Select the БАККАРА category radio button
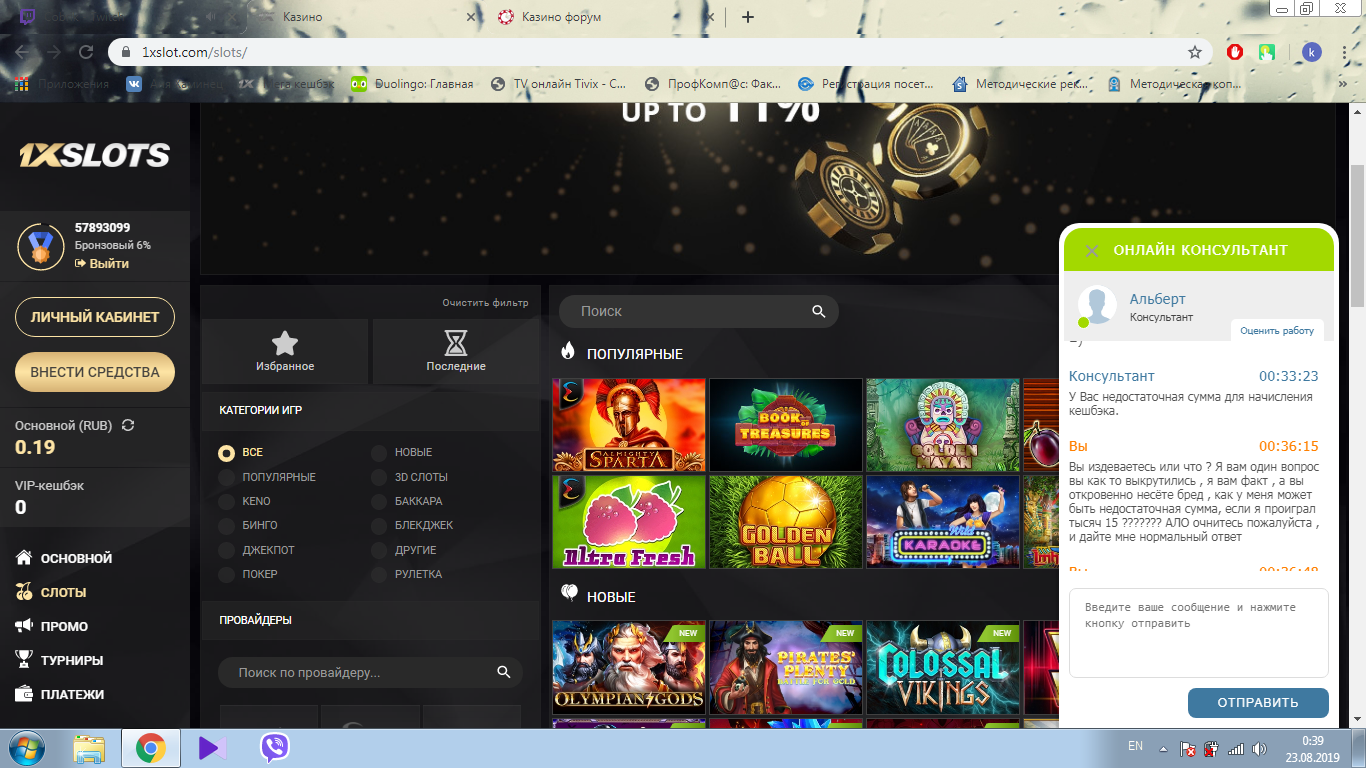Viewport: 1366px width, 768px height. coord(379,501)
